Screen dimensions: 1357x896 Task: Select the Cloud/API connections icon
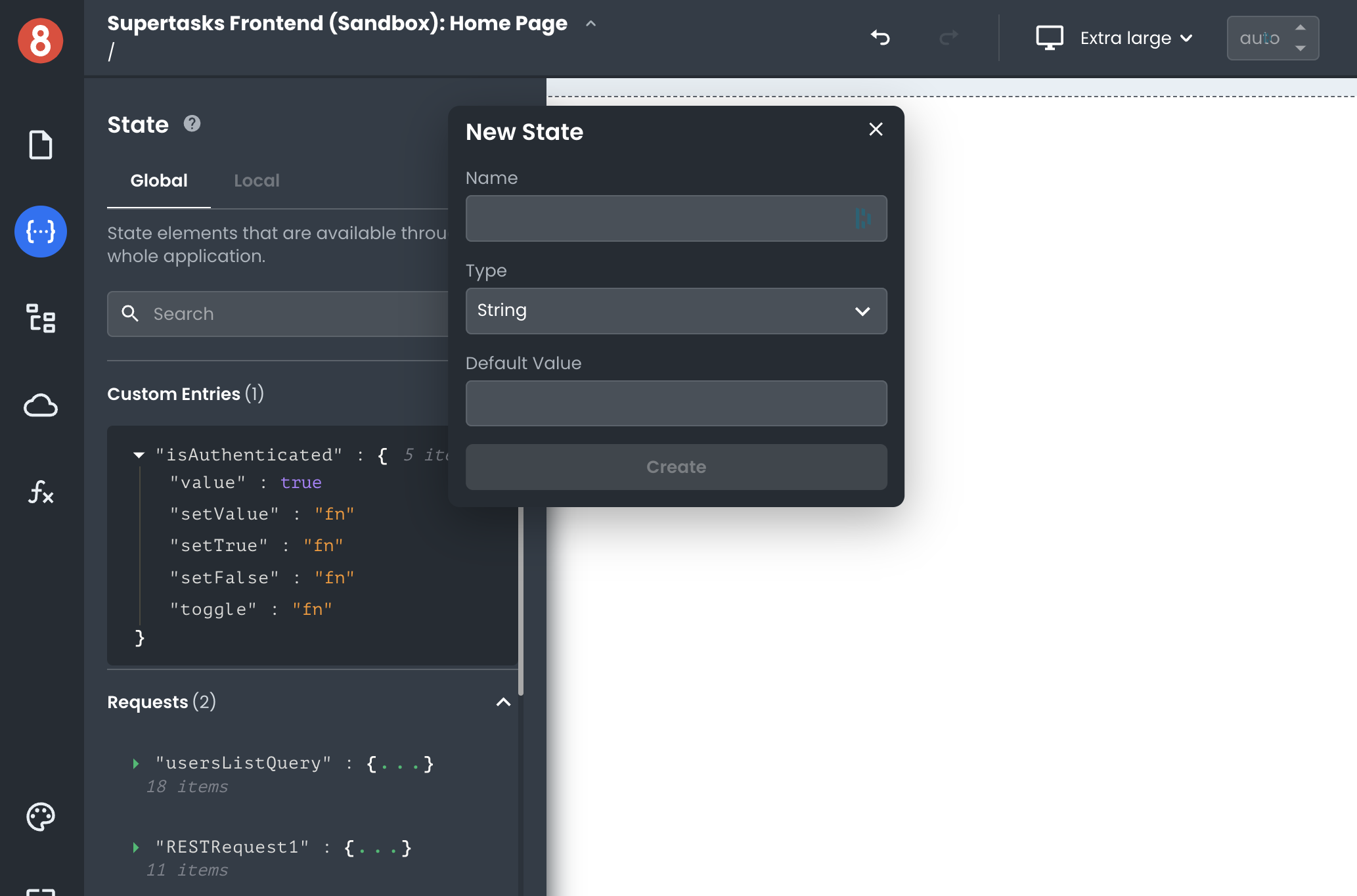(41, 405)
